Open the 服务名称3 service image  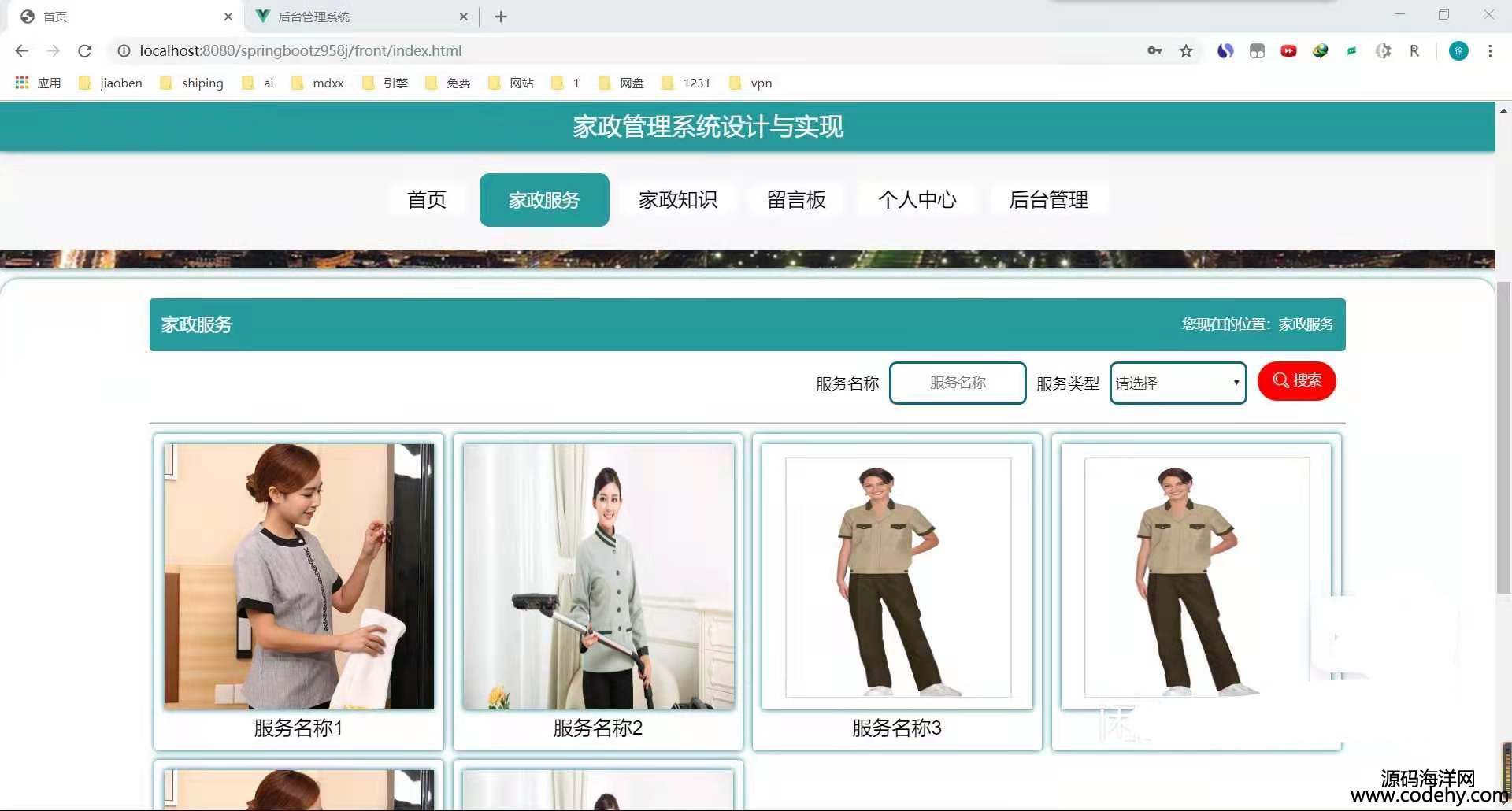[897, 576]
